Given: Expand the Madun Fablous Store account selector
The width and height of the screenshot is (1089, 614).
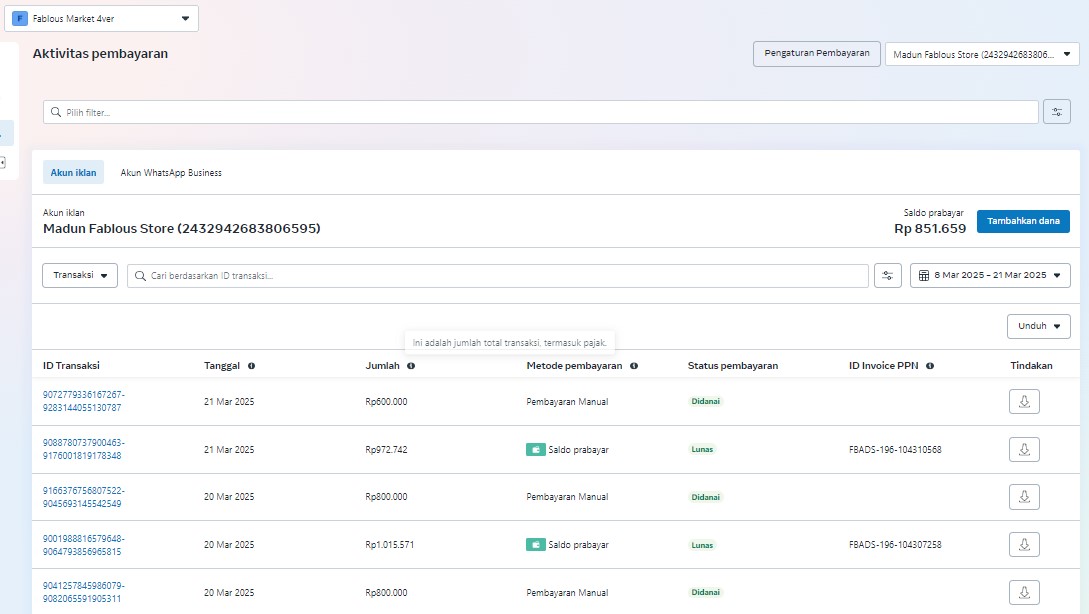Looking at the screenshot, I should pos(981,55).
